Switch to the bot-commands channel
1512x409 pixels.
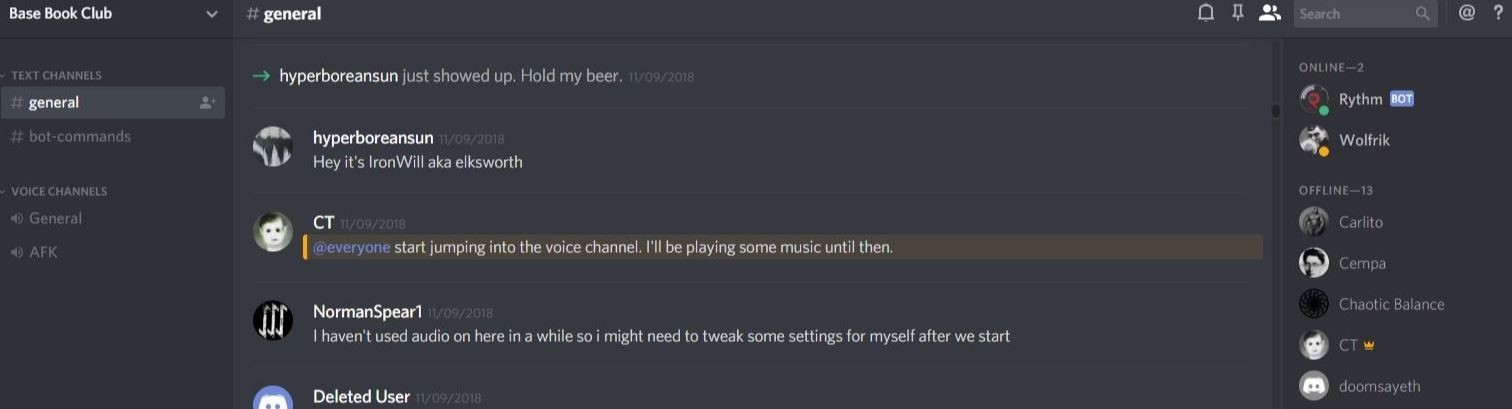pos(79,137)
